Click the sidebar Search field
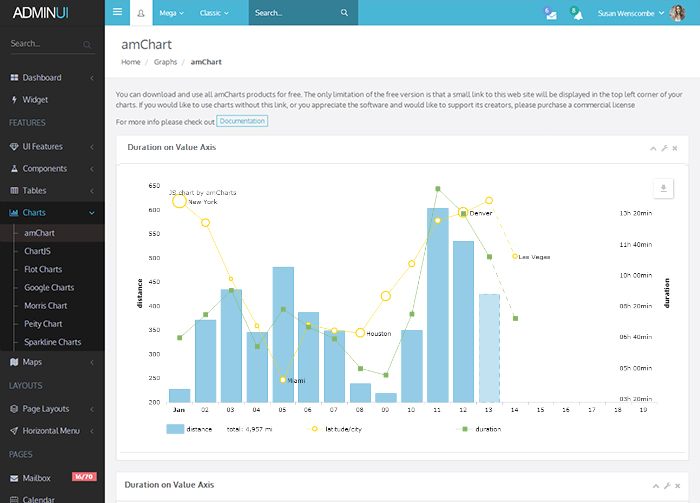The width and height of the screenshot is (700, 503). point(45,44)
